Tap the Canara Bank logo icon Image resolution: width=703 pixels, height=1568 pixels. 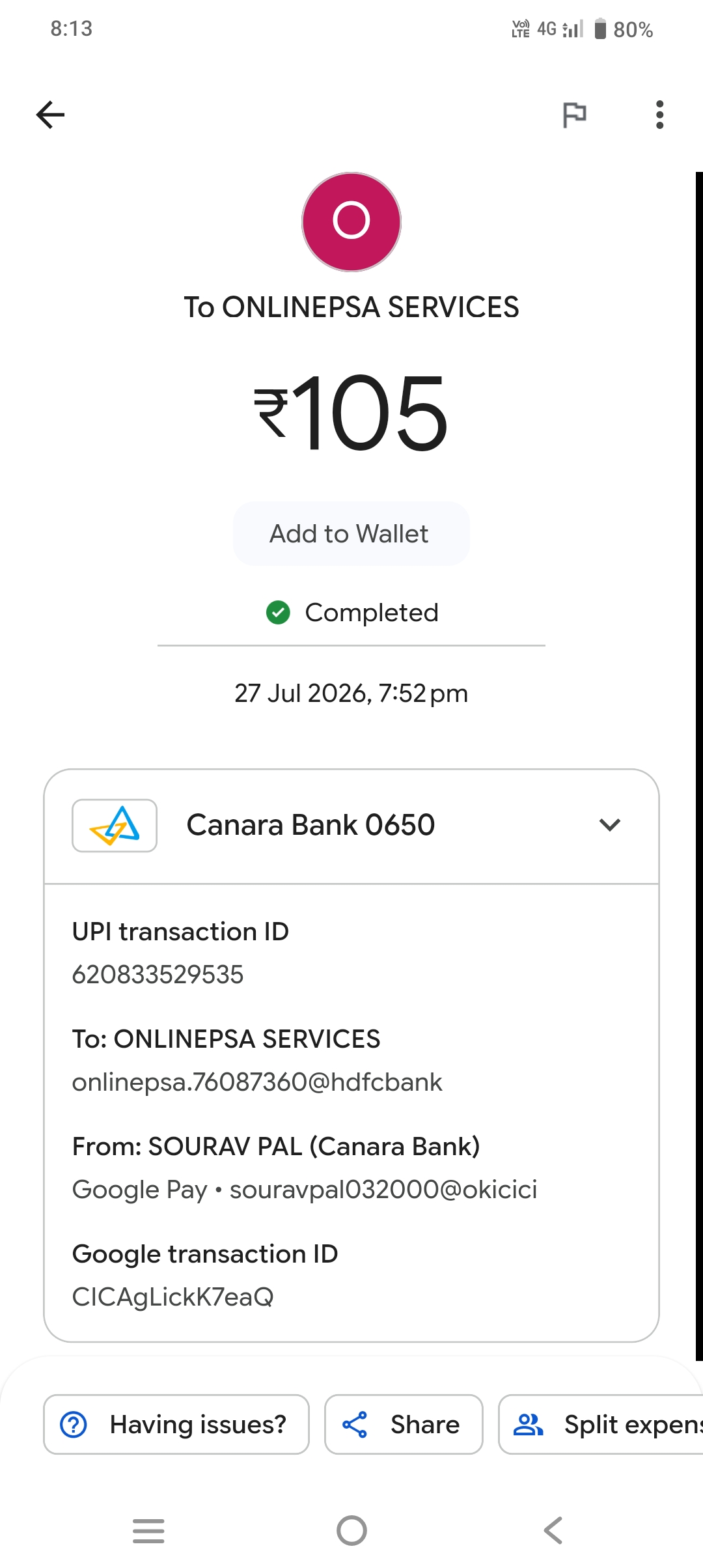coord(115,826)
